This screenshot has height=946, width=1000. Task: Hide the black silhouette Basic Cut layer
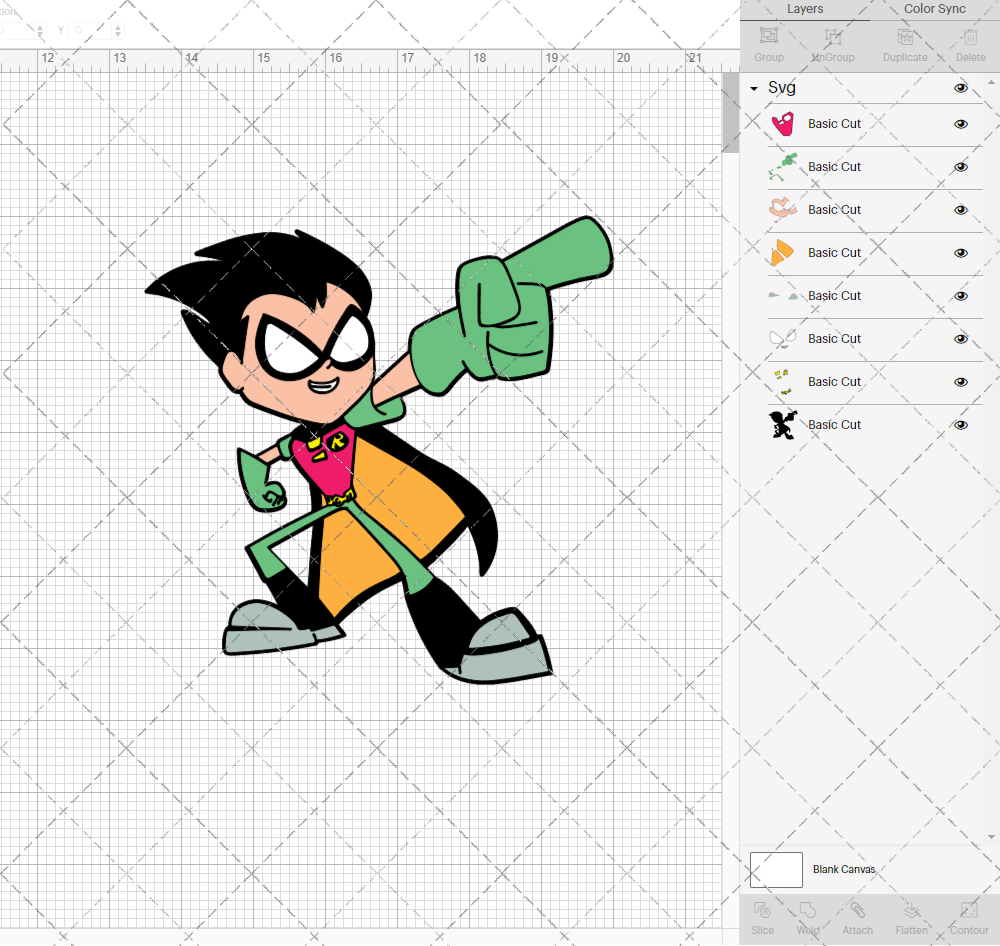960,425
